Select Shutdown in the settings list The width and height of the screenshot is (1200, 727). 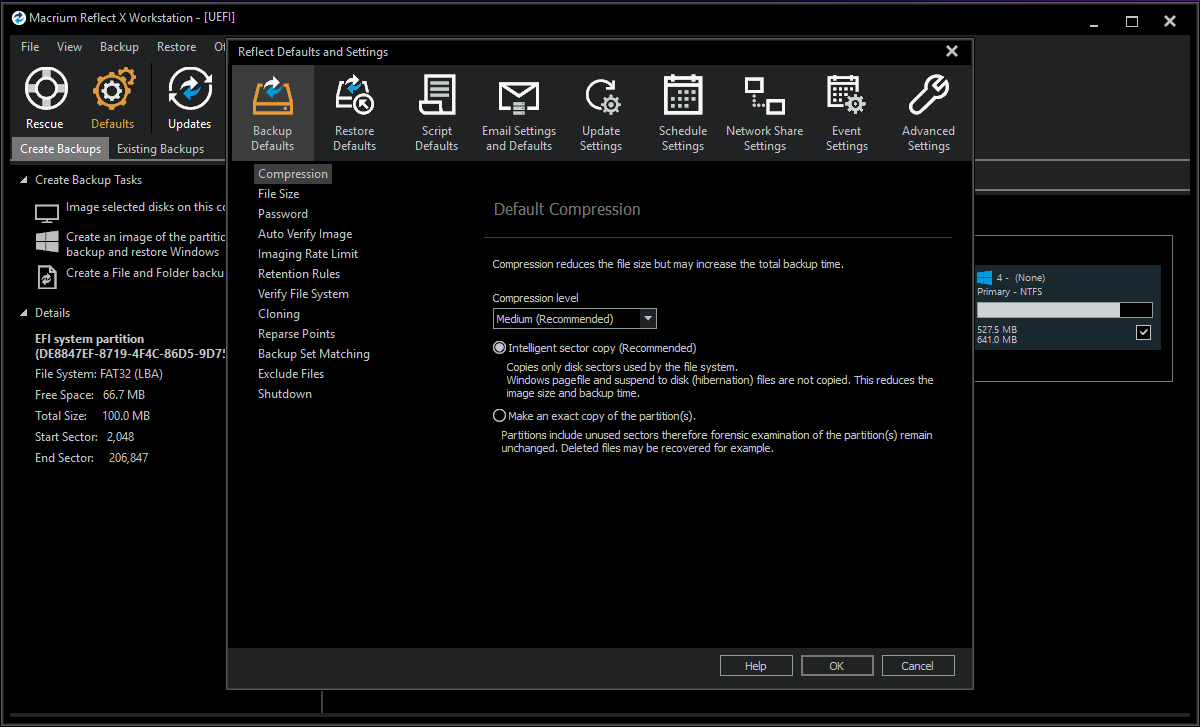[x=285, y=394]
